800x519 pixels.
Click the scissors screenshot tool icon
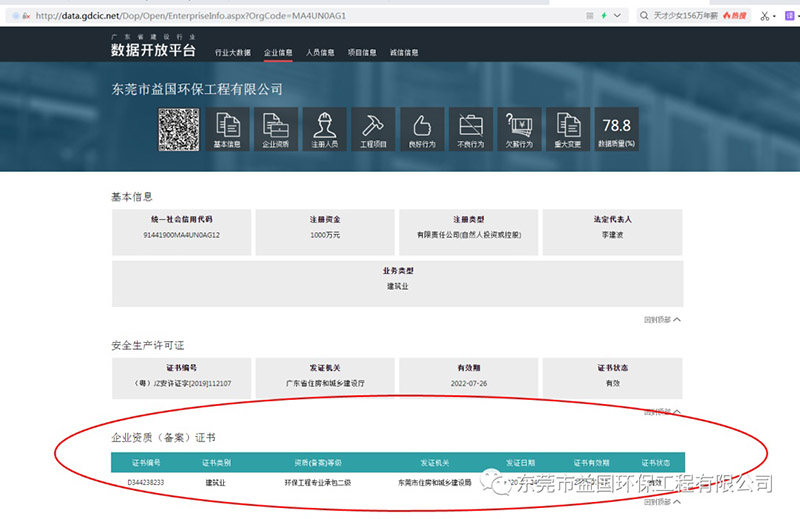[764, 16]
